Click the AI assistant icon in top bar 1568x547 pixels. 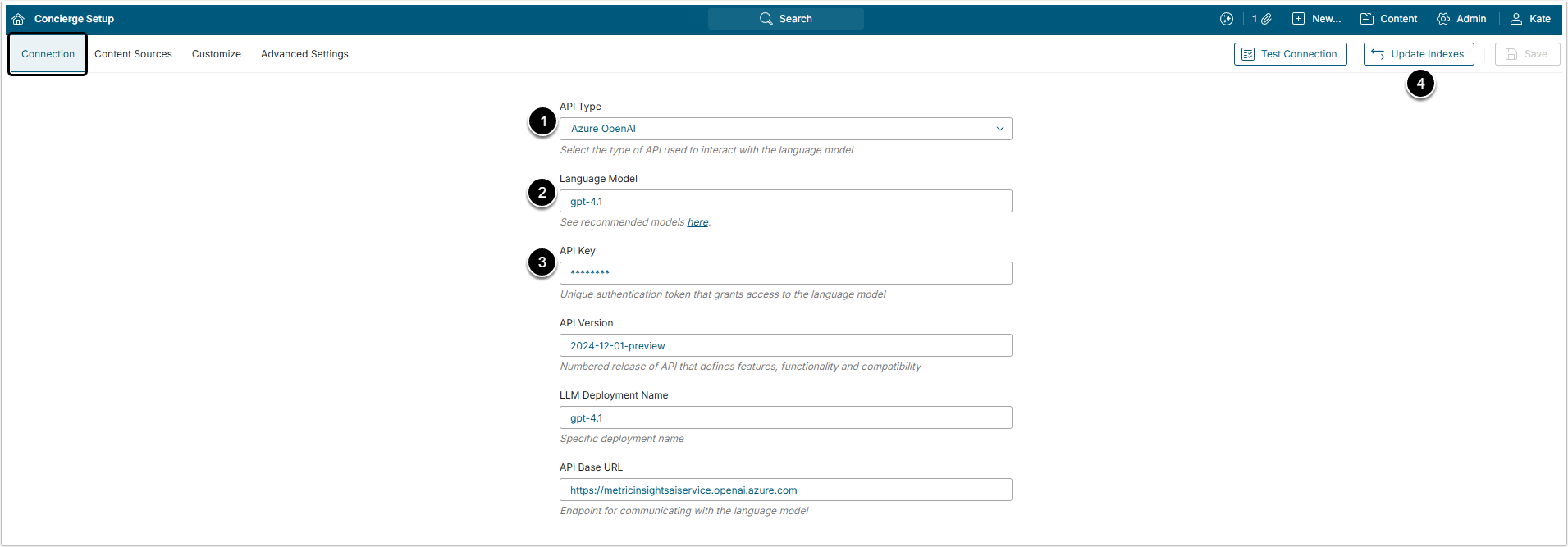pos(1227,19)
